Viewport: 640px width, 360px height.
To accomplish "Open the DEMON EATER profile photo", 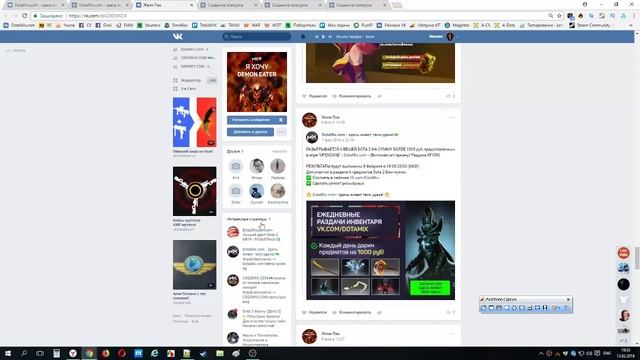I will (257, 82).
